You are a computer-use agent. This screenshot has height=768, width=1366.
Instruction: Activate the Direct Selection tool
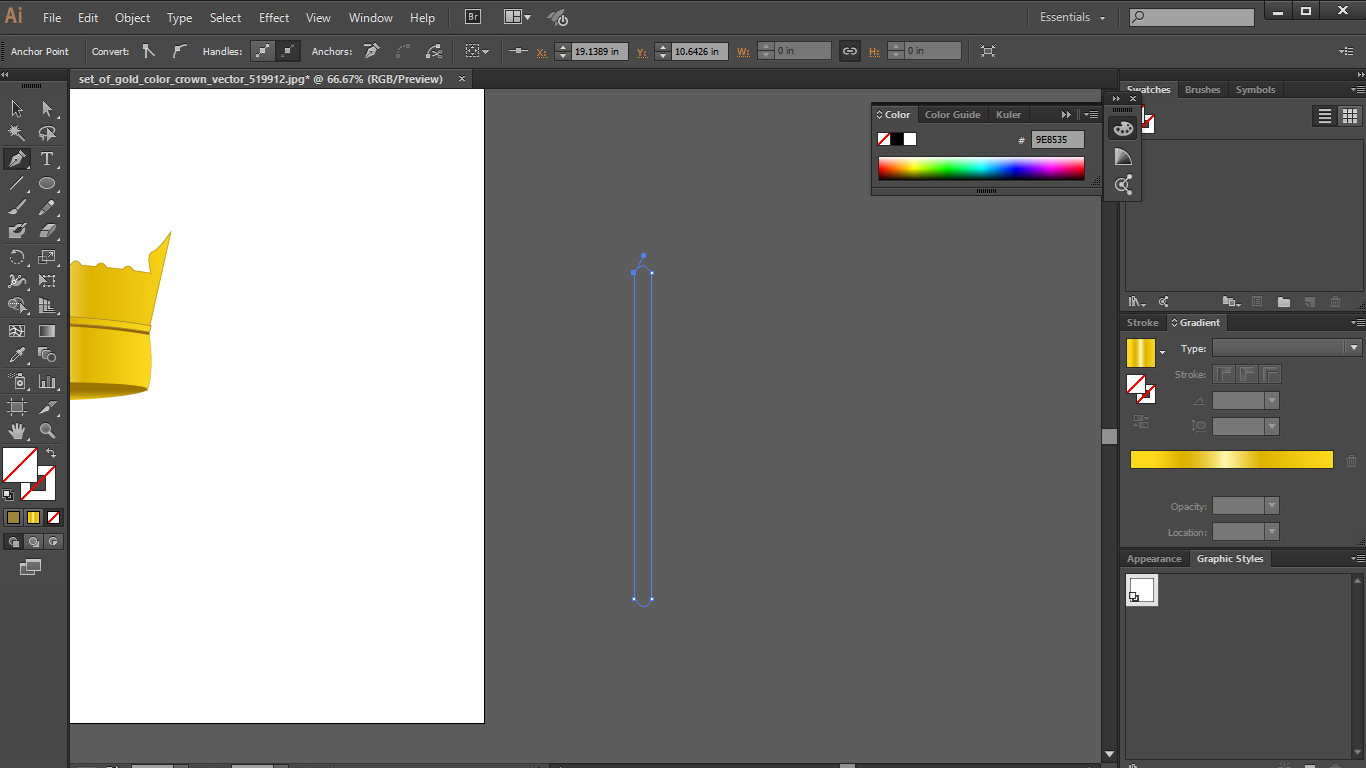[46, 108]
